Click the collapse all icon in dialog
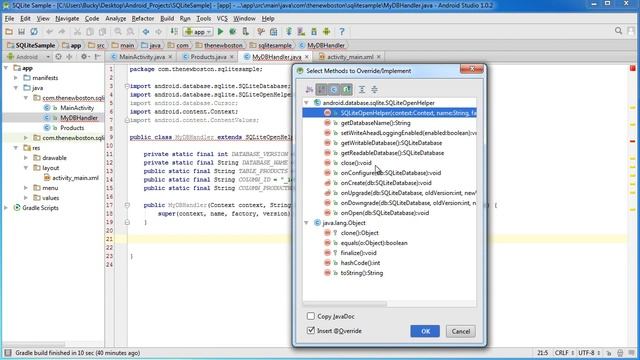The height and width of the screenshot is (360, 640). 374,89
